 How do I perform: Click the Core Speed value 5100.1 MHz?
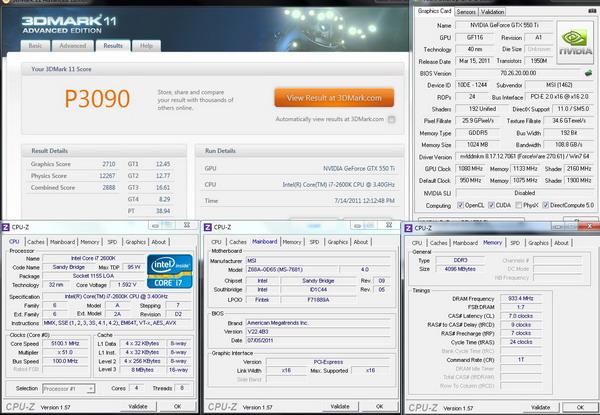pos(65,343)
